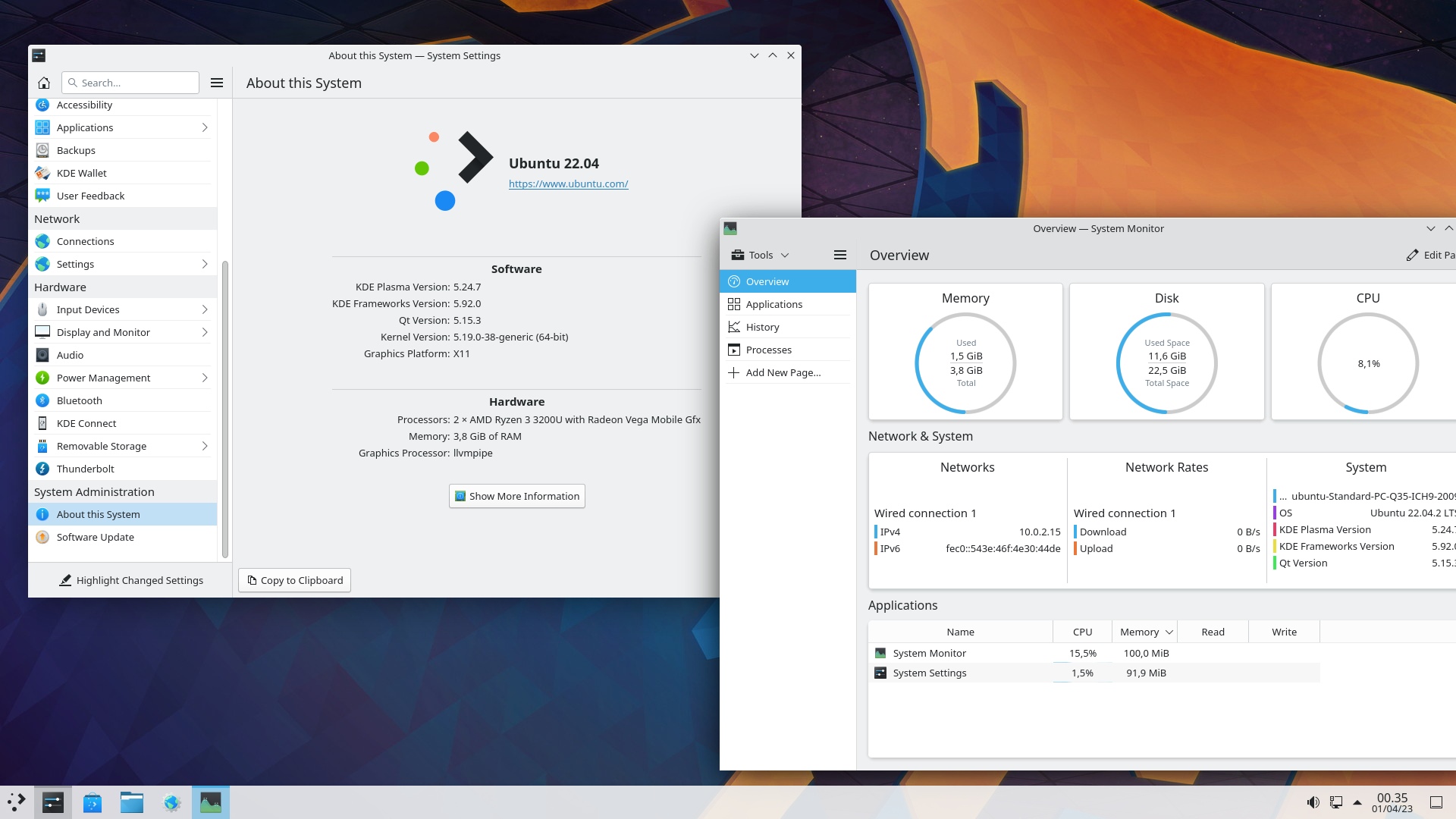
Task: Click the 'Wired connection 1' label under Networks
Action: pos(925,513)
